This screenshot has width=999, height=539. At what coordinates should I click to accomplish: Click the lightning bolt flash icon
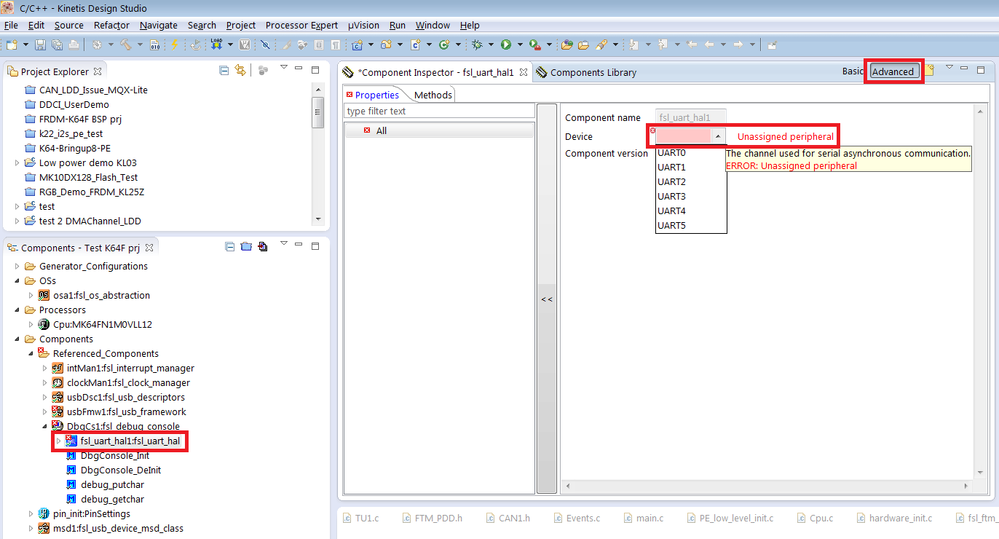point(174,45)
